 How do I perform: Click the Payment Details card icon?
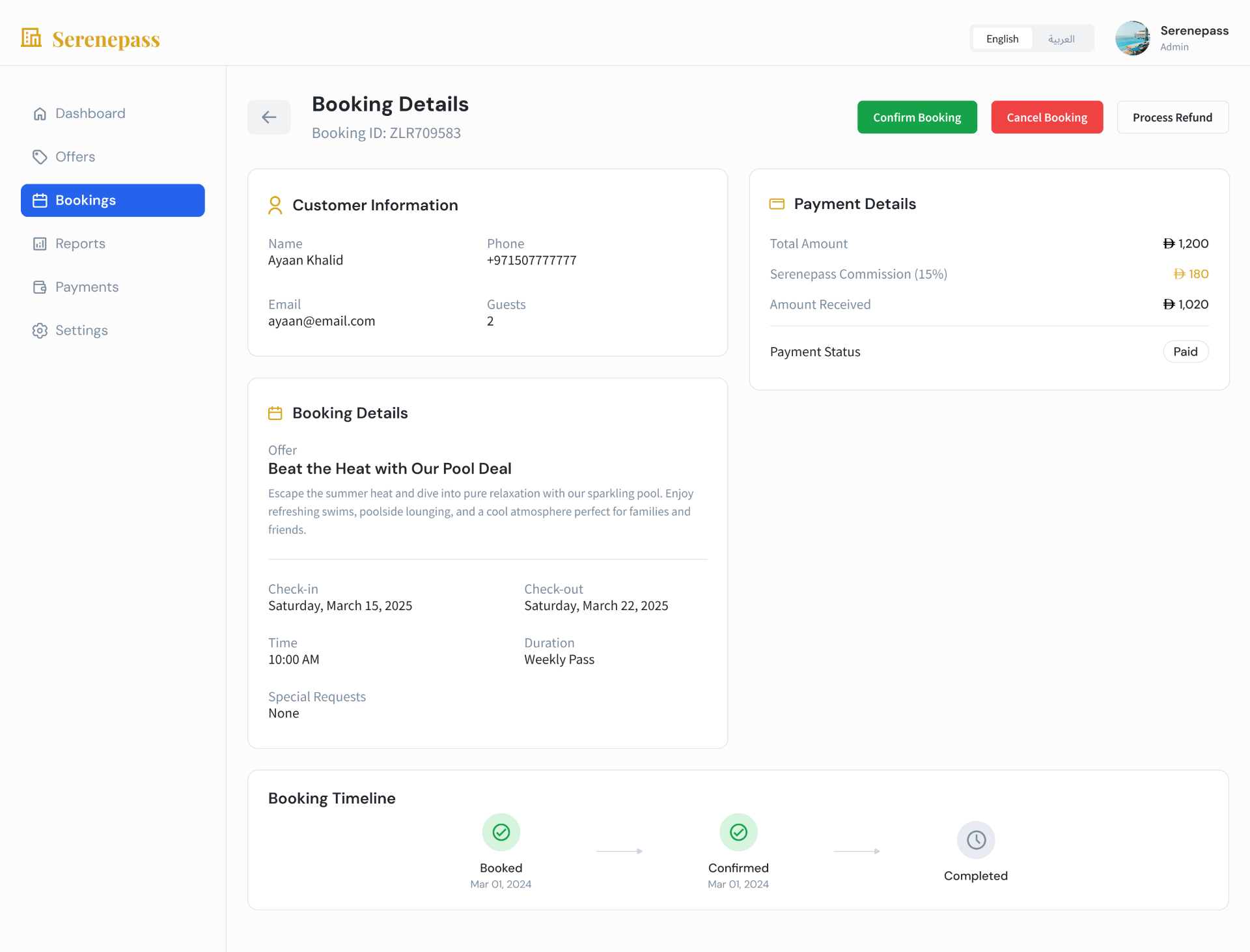tap(777, 204)
